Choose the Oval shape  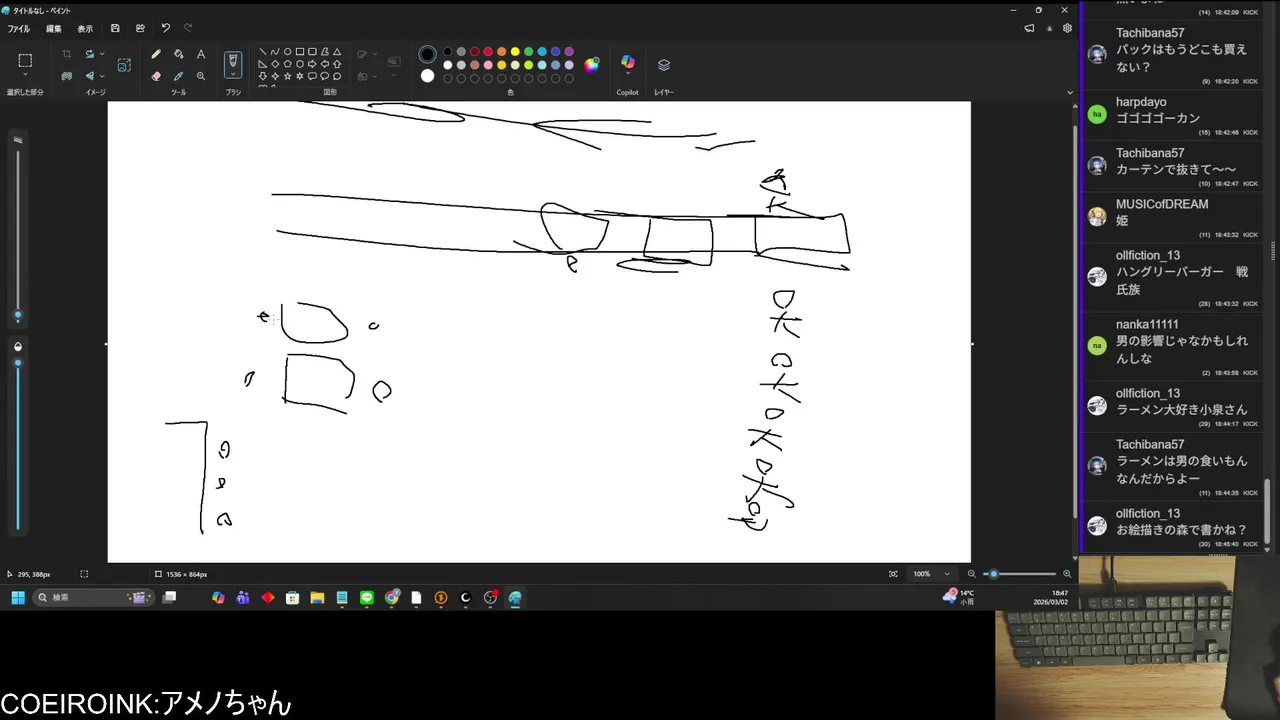coord(287,52)
